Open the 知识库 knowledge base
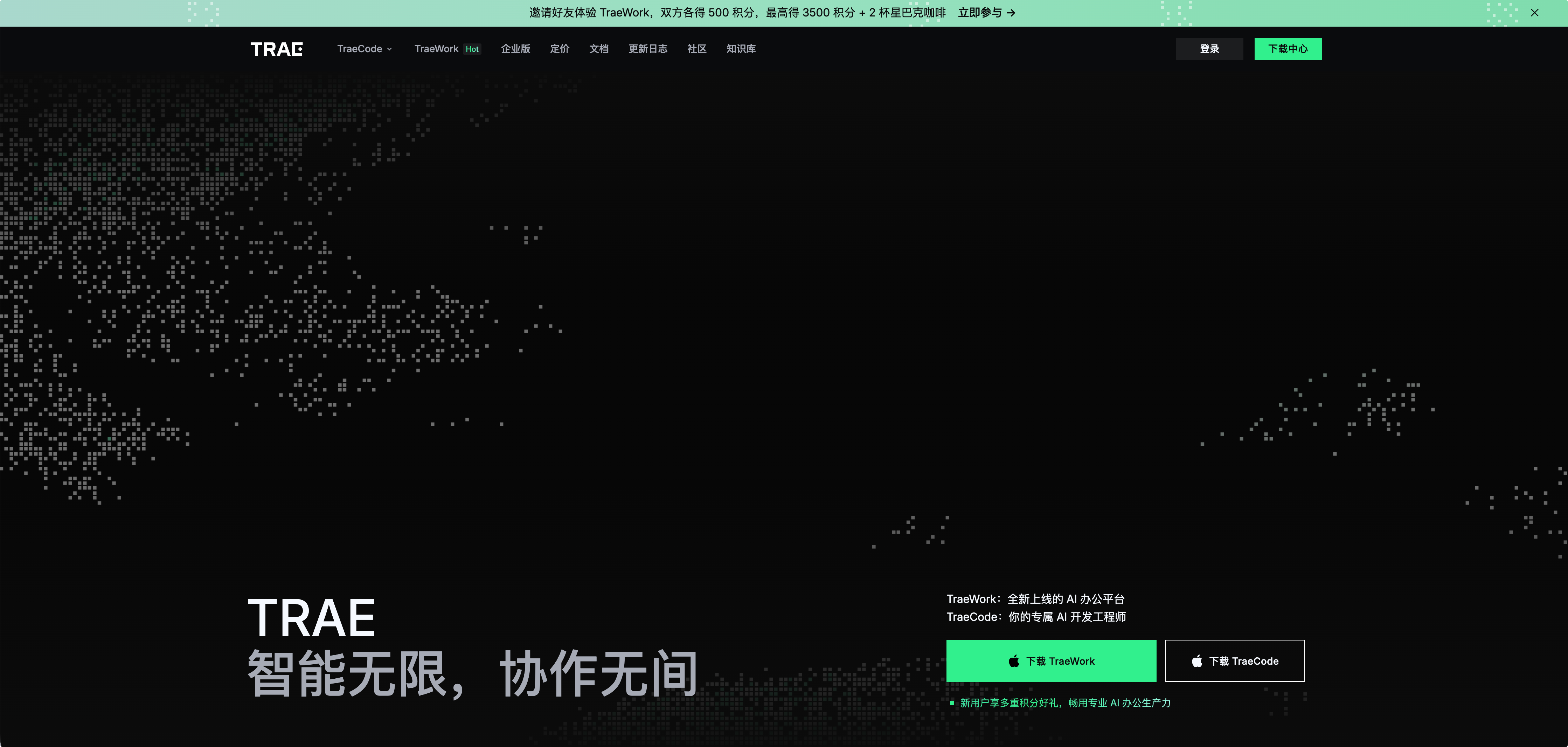The width and height of the screenshot is (1568, 747). pos(741,49)
